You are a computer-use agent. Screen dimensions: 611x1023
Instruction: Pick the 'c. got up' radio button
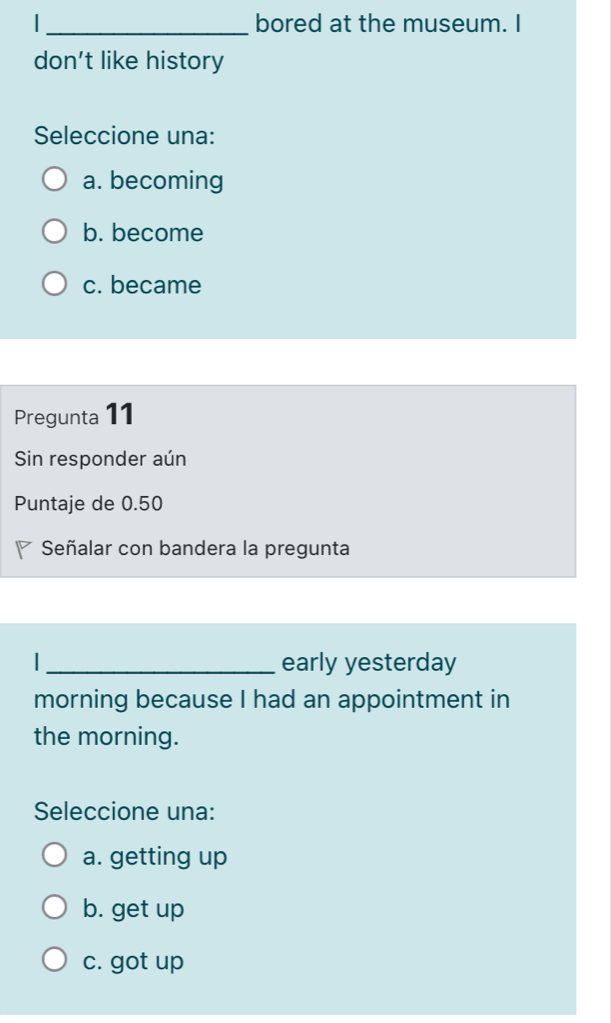click(x=55, y=960)
